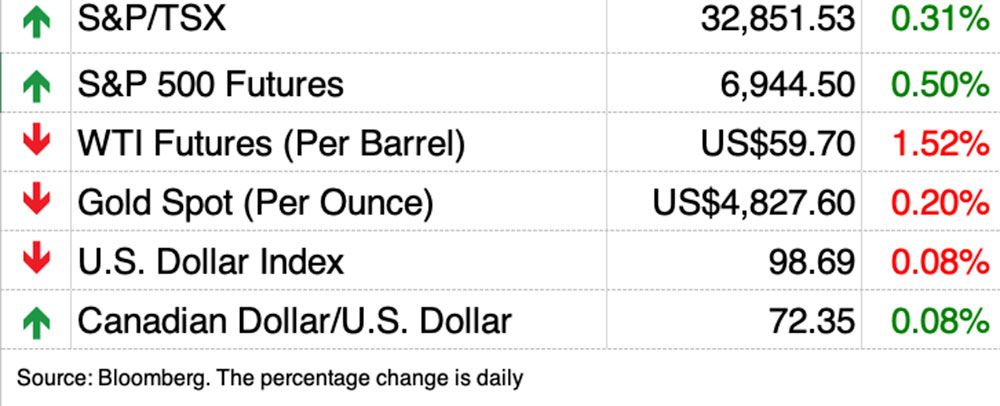Select the S&P 500 Futures label
1000x406 pixels.
click(211, 85)
